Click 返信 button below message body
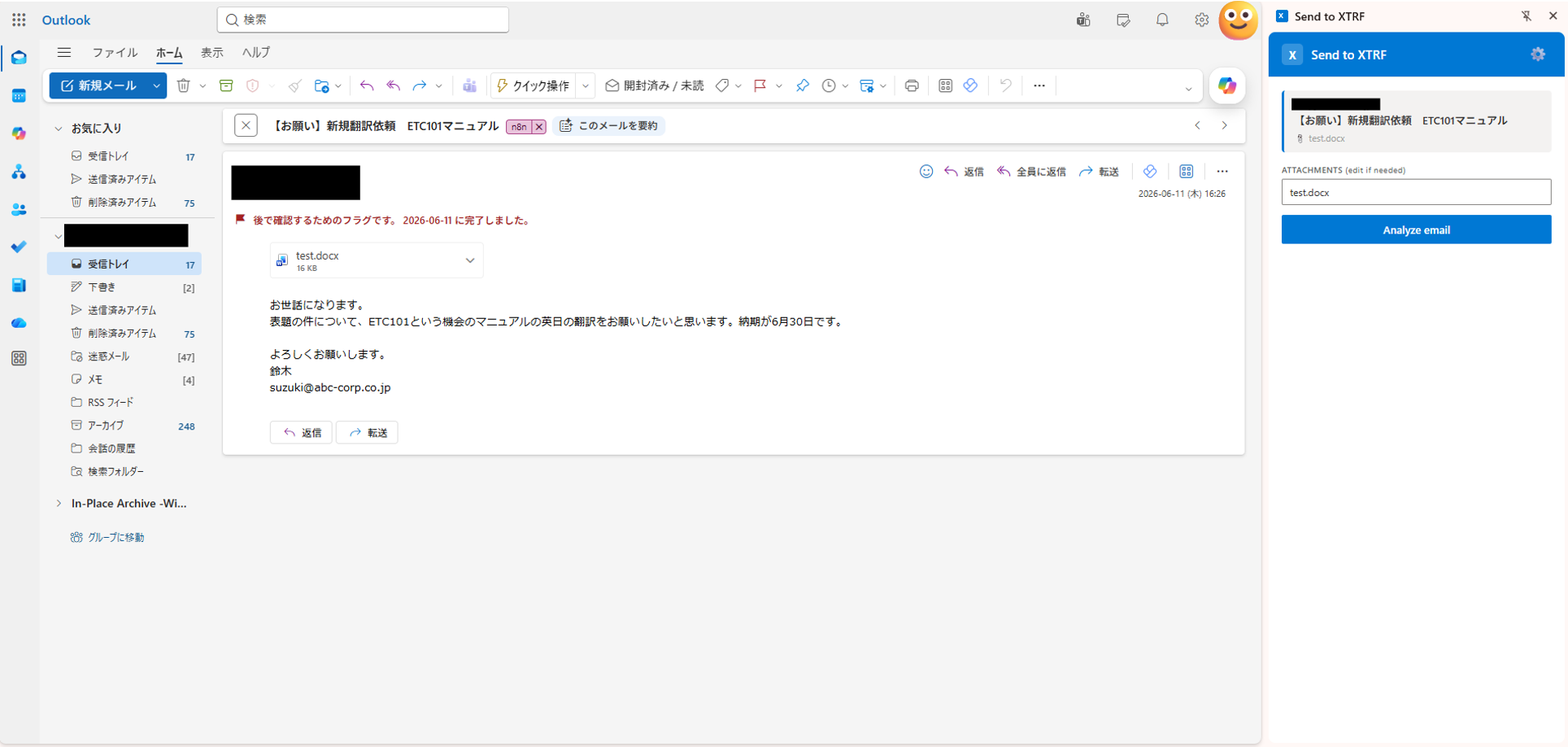This screenshot has width=1568, height=747. coord(301,432)
